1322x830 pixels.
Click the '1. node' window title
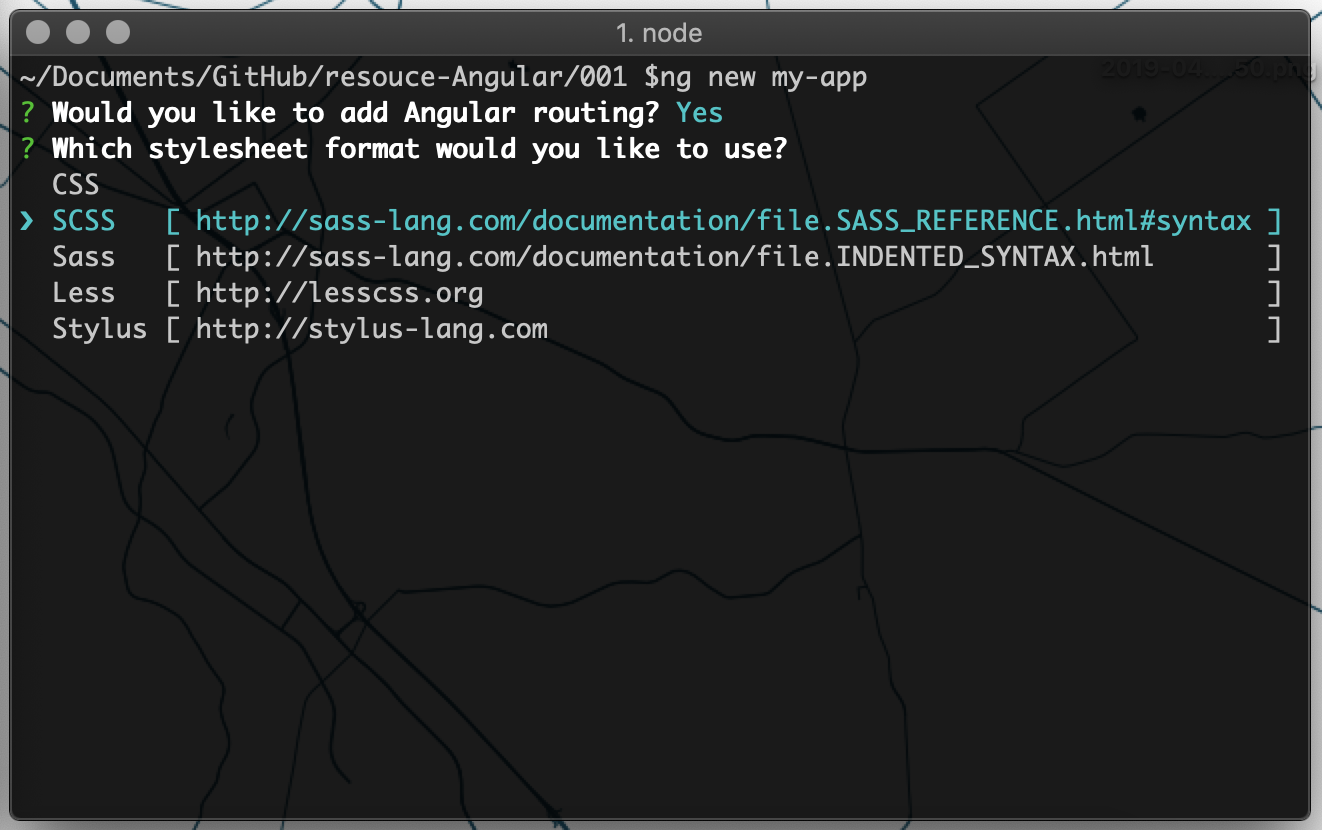(659, 33)
